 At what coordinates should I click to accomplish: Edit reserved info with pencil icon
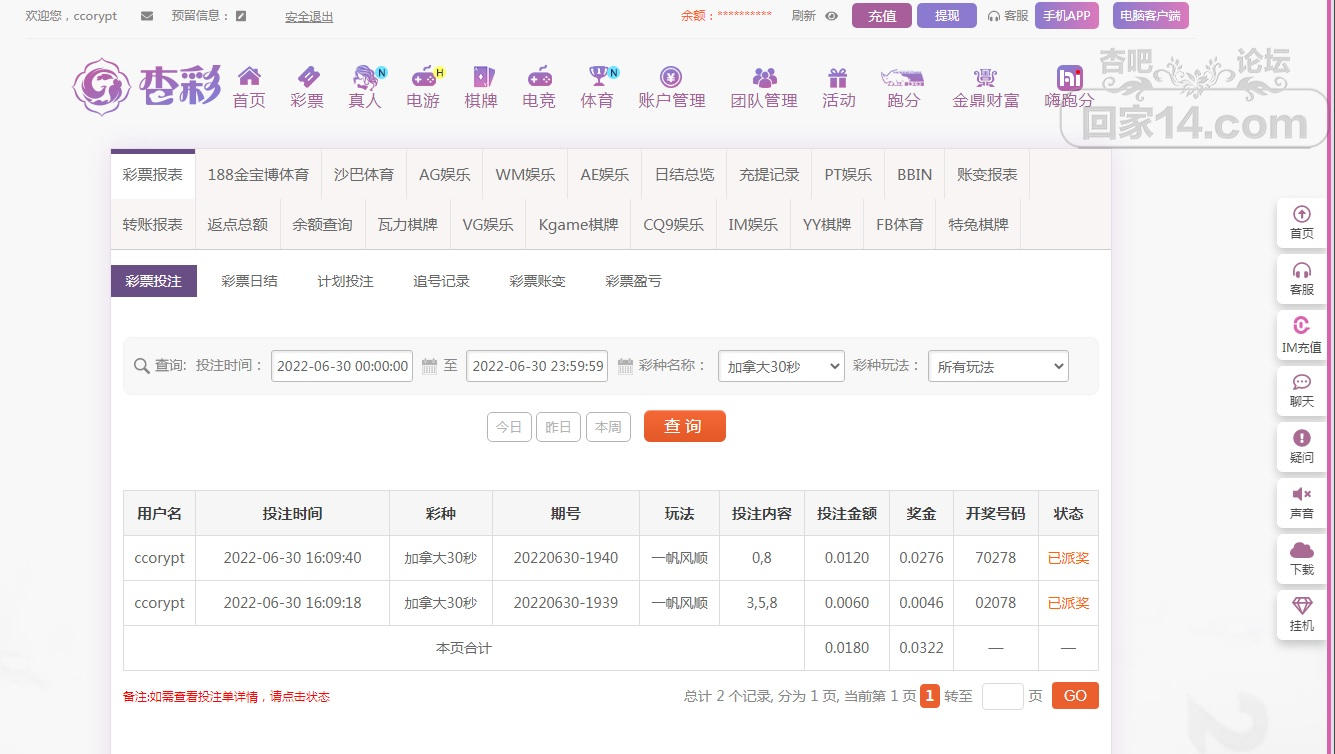point(241,16)
